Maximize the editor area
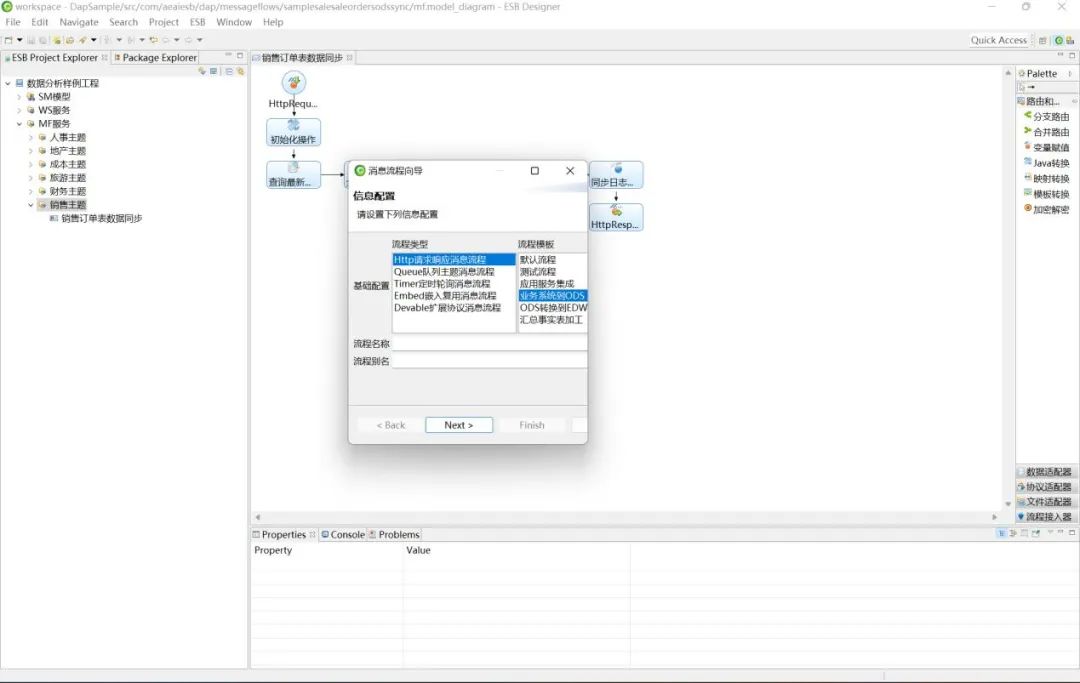The width and height of the screenshot is (1080, 683). (x=1072, y=55)
